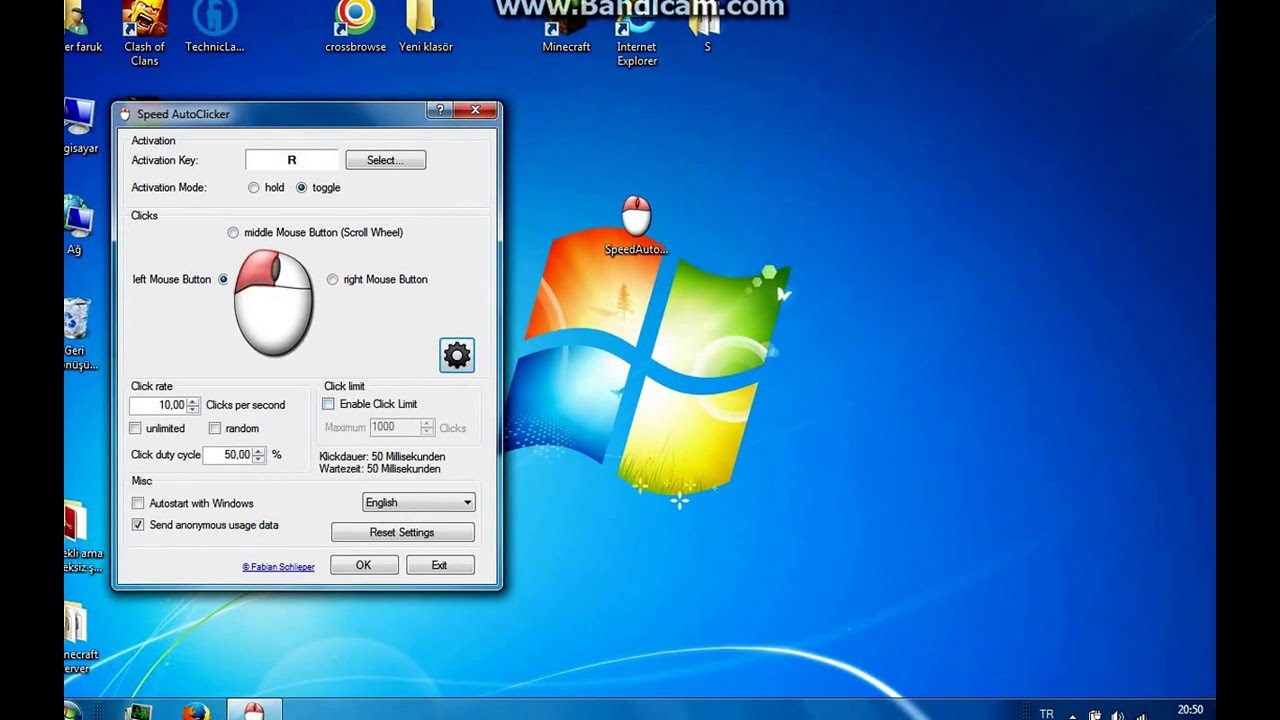1280x720 pixels.
Task: Choose middle Mouse Button (Scroll Wheel)
Action: (x=233, y=232)
